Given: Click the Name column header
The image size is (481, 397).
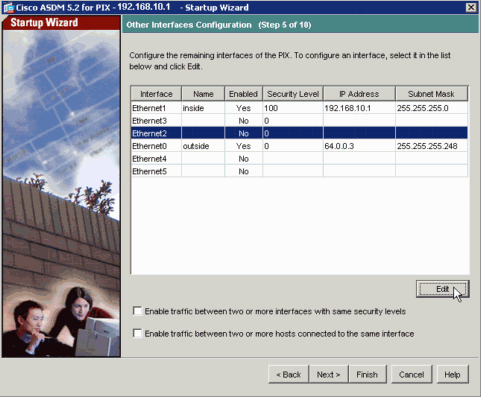Looking at the screenshot, I should (x=203, y=94).
